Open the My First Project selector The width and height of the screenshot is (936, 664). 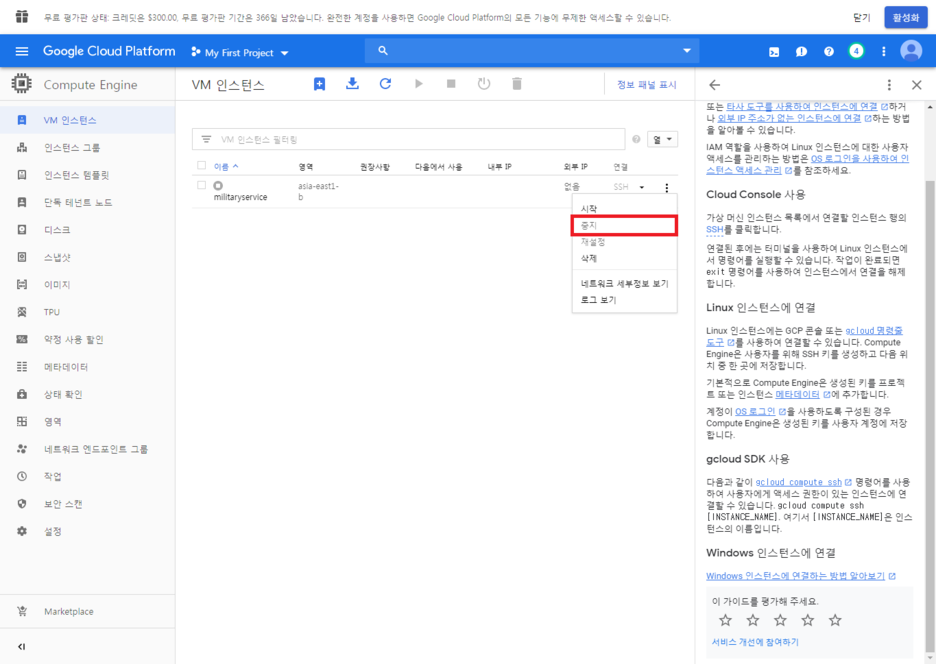pyautogui.click(x=240, y=53)
